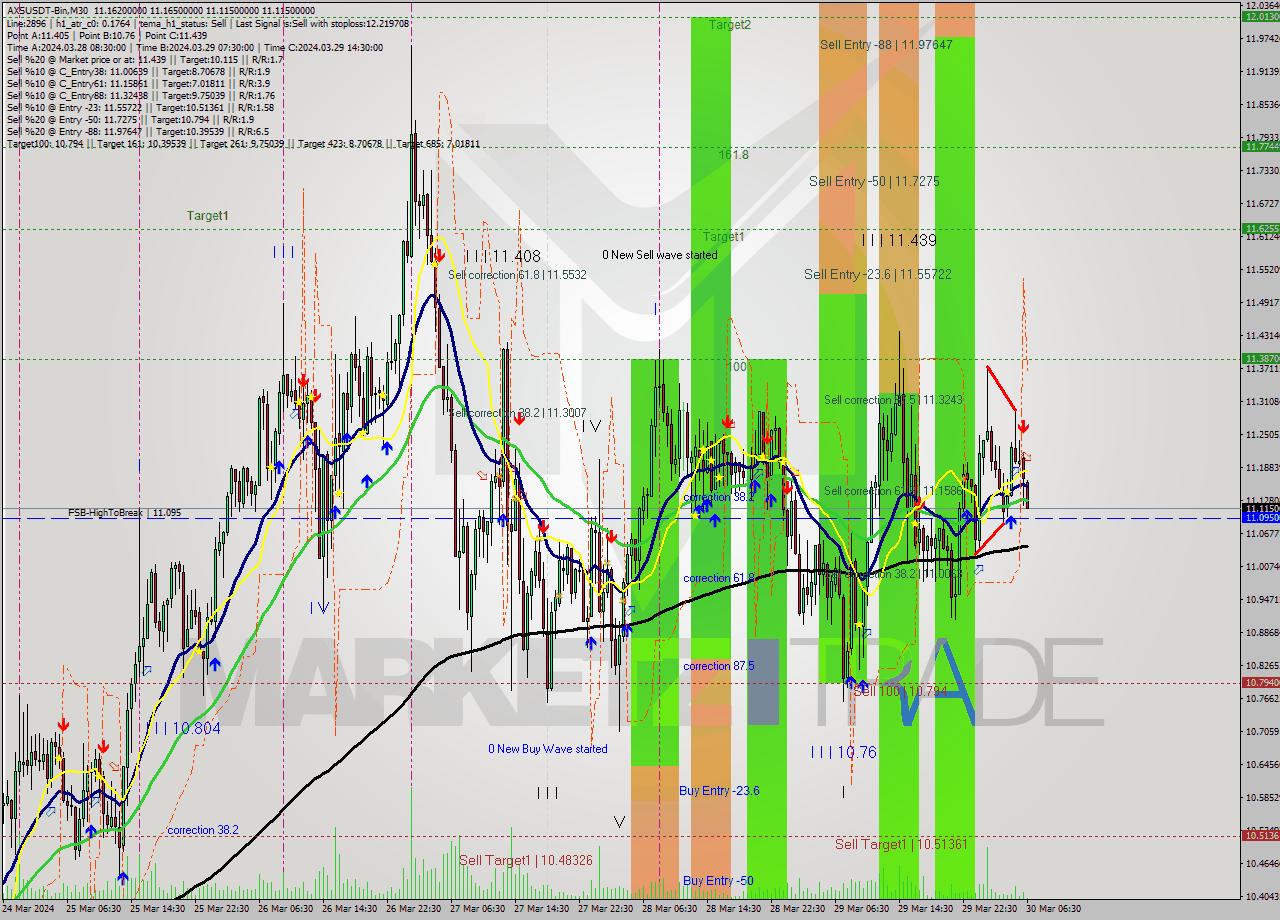Click the 10.4043 axis price value
This screenshot has width=1280, height=920.
coord(1262,896)
